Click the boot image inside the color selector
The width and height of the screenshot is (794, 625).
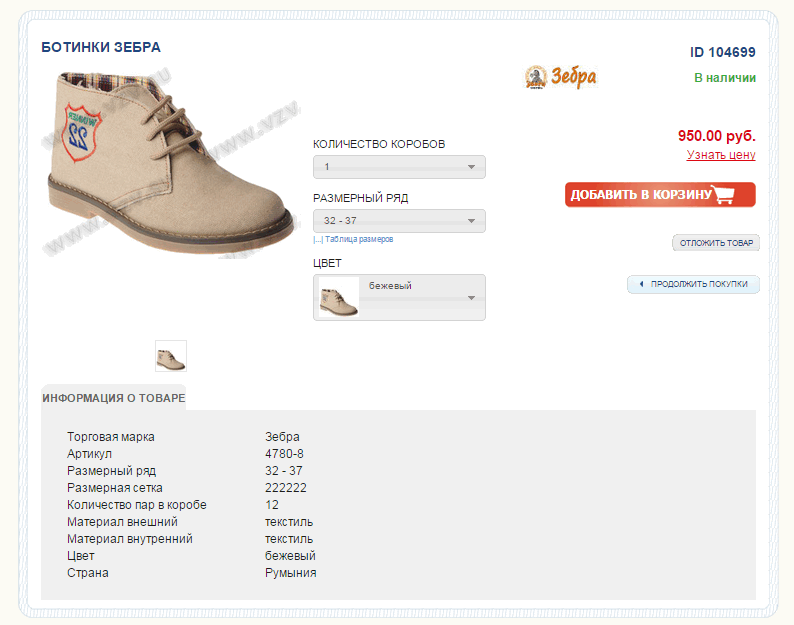[338, 298]
